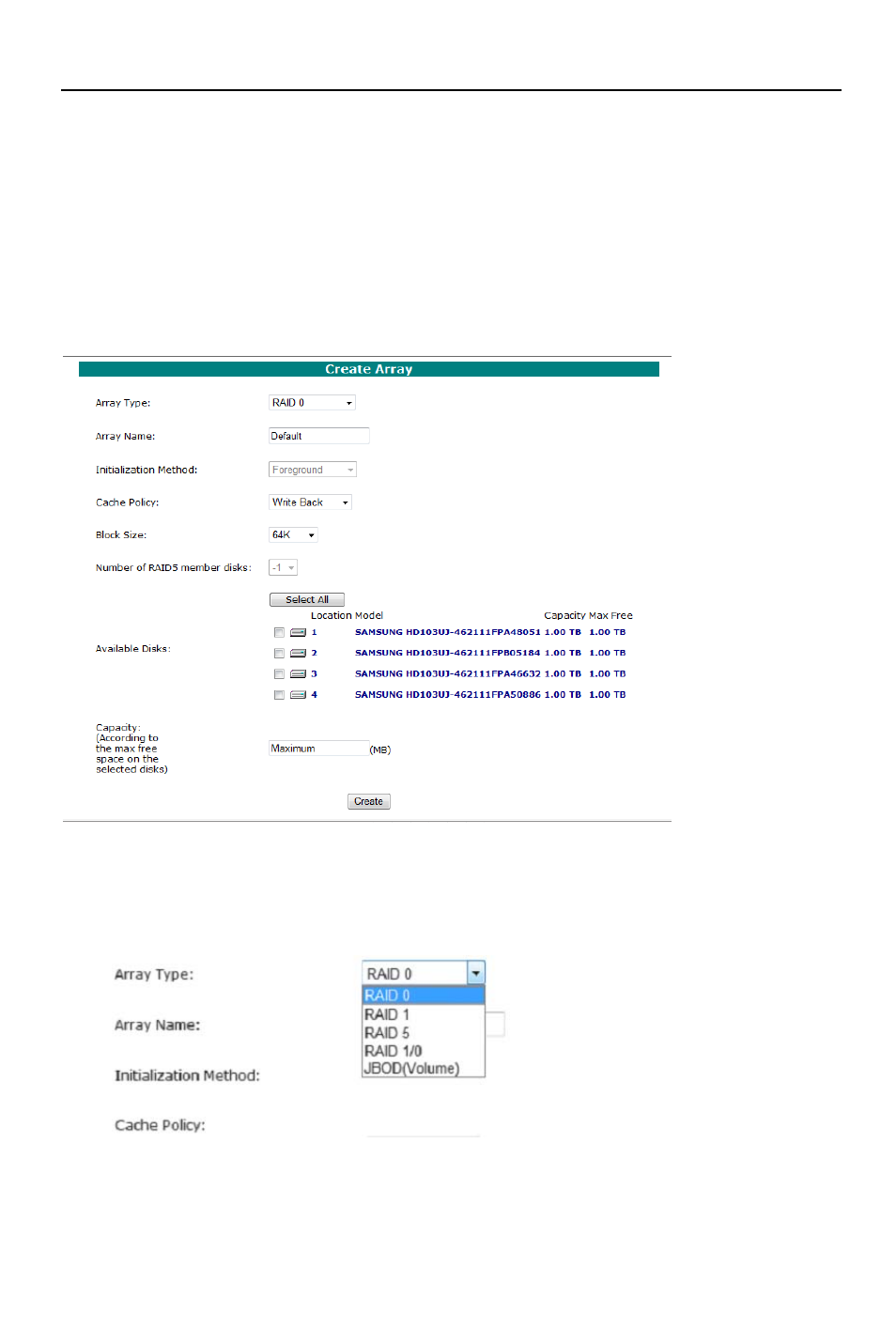Viewport: 896px width, 1344px height.
Task: Check the box for disk FPA48051
Action: point(279,633)
